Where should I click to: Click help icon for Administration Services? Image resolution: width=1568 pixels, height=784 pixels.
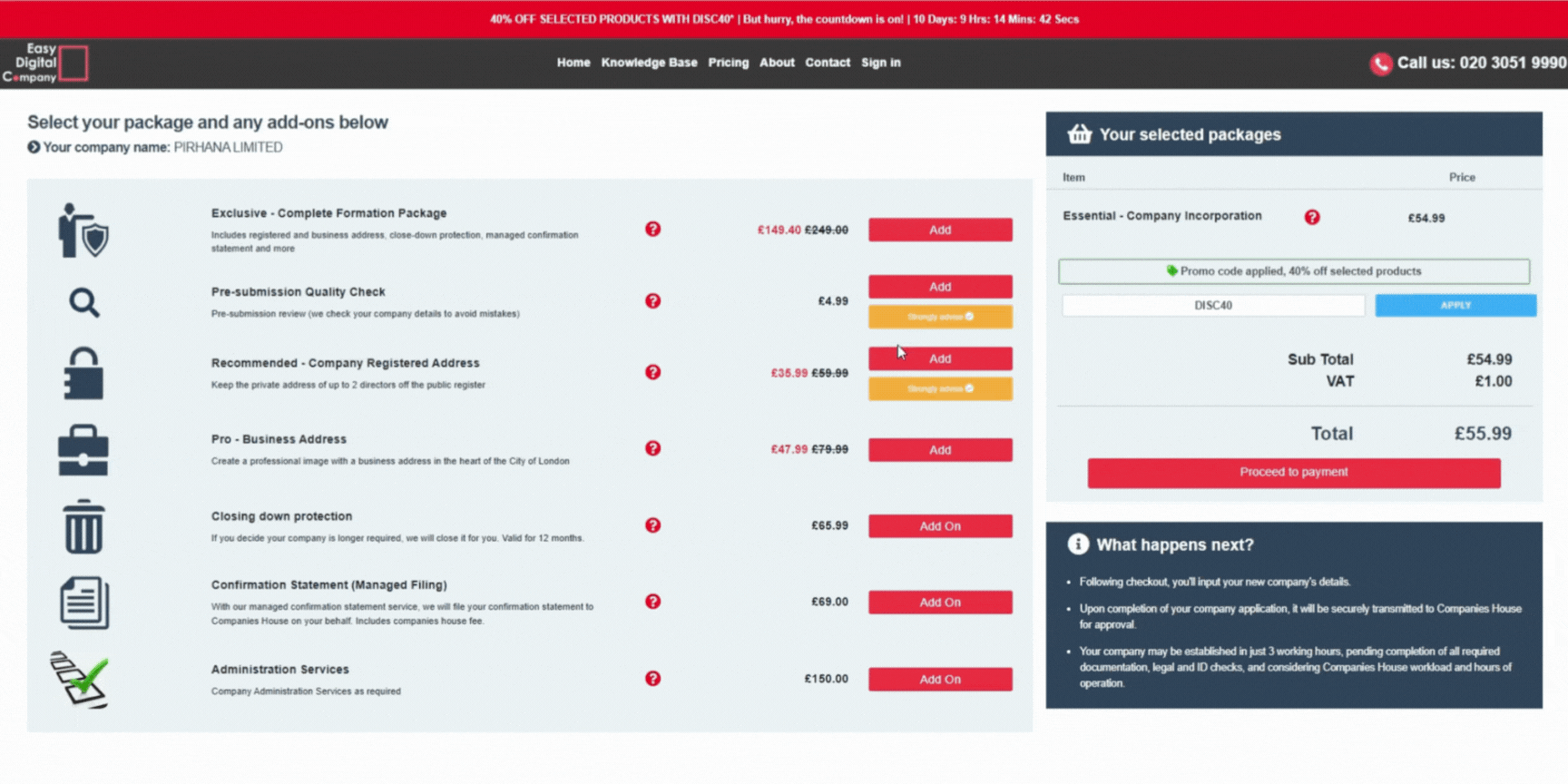point(652,679)
